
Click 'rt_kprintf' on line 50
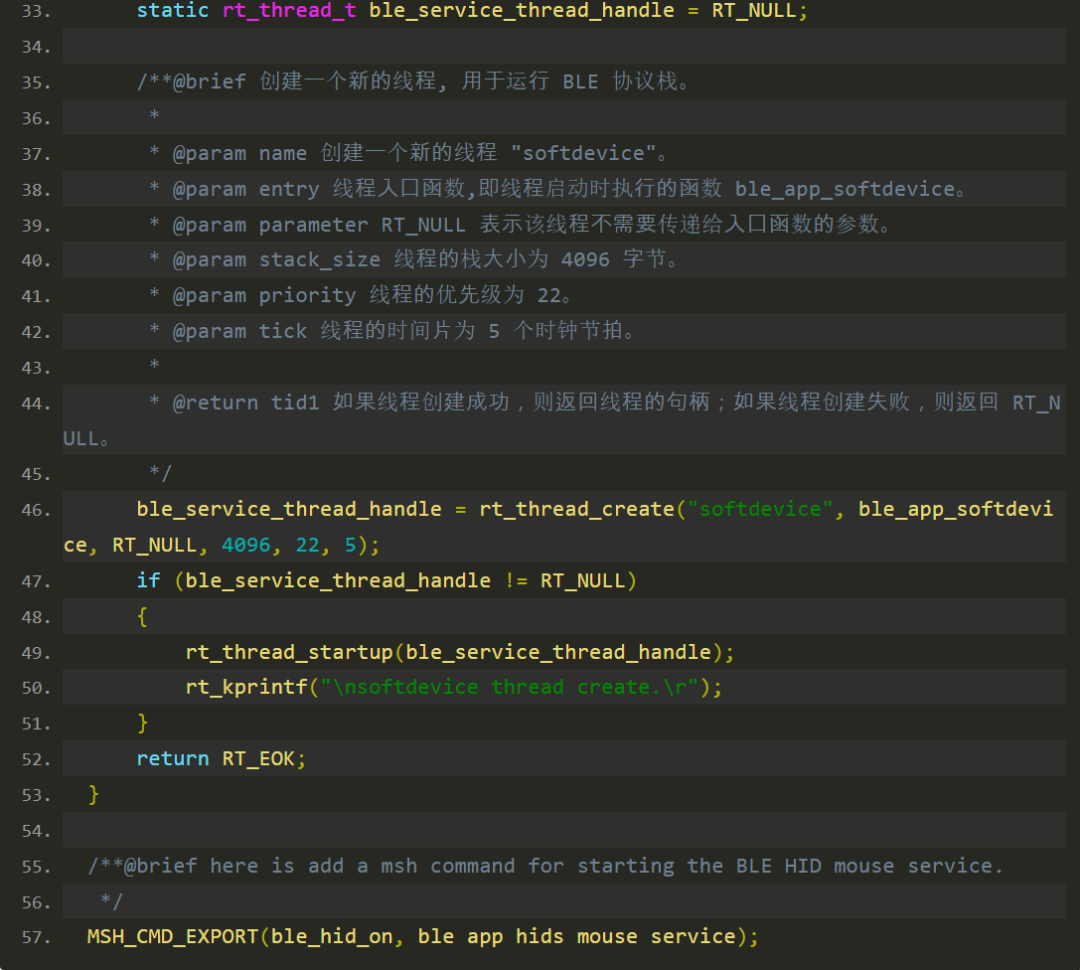pos(247,688)
